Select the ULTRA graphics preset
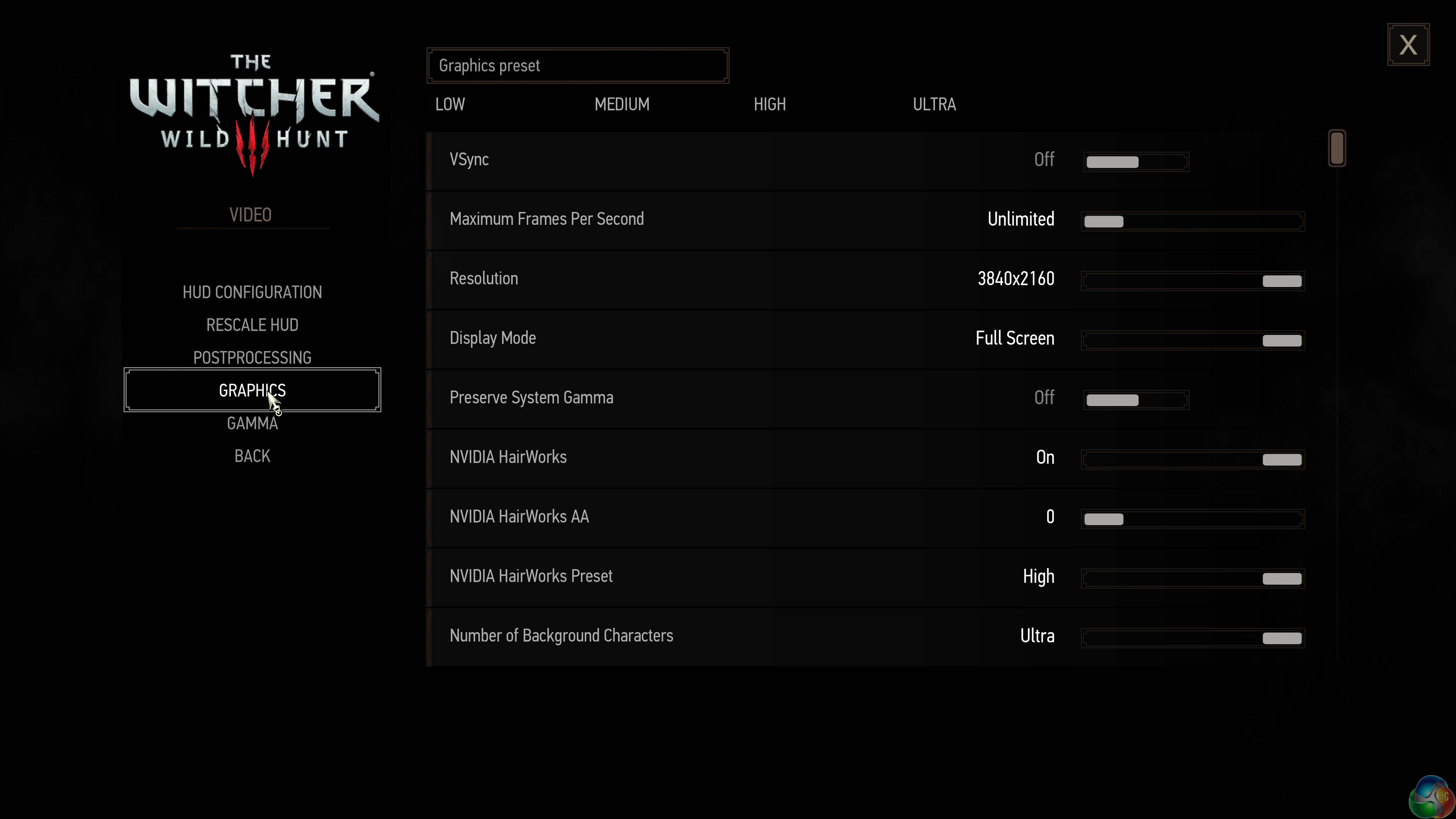 click(x=934, y=105)
